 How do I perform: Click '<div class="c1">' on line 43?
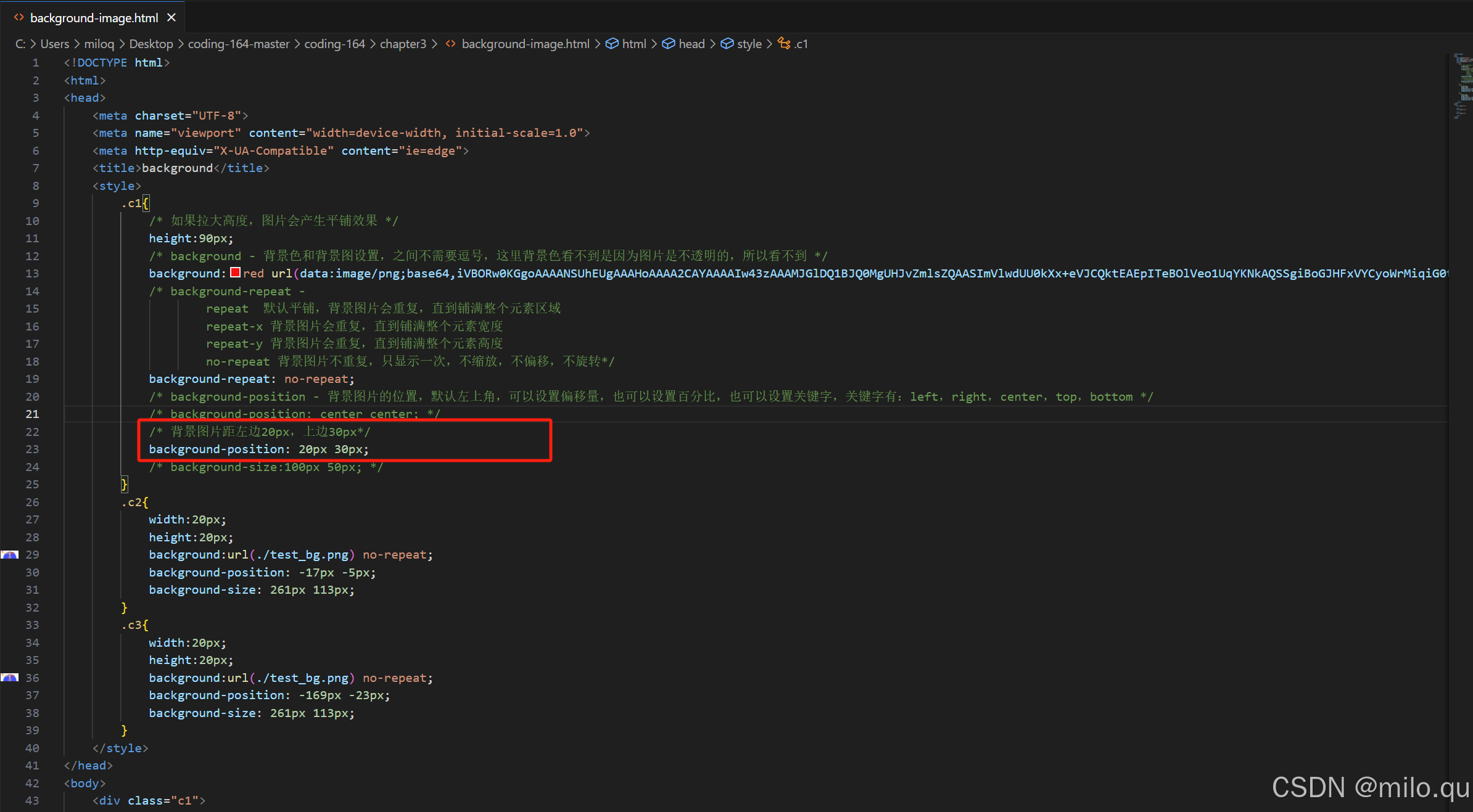pyautogui.click(x=149, y=800)
